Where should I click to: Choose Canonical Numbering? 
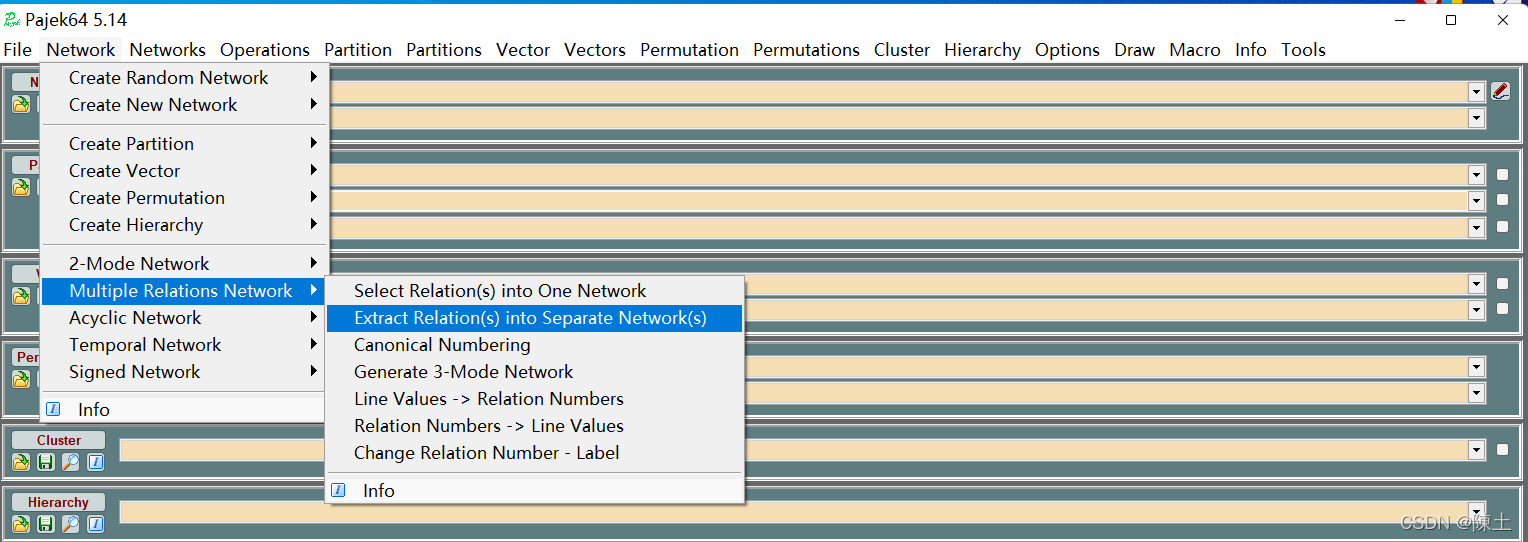pos(535,345)
